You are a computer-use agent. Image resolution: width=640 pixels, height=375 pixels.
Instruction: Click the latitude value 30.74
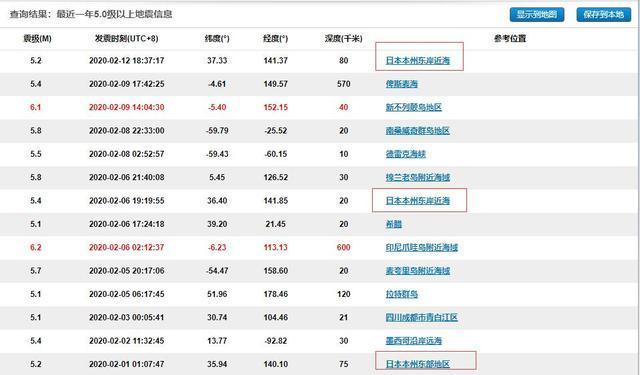(x=217, y=317)
